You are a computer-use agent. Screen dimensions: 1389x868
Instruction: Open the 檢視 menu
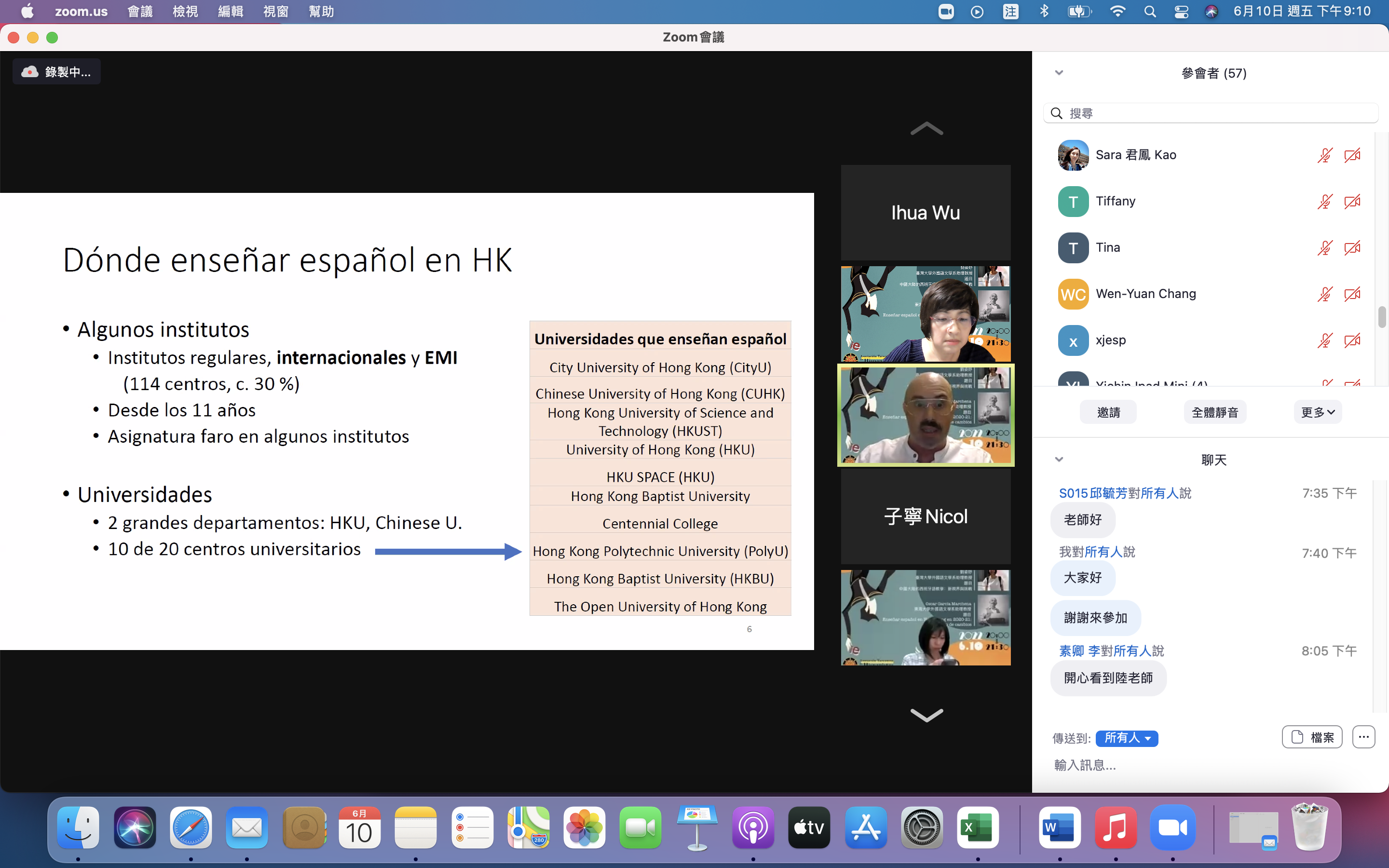185,12
